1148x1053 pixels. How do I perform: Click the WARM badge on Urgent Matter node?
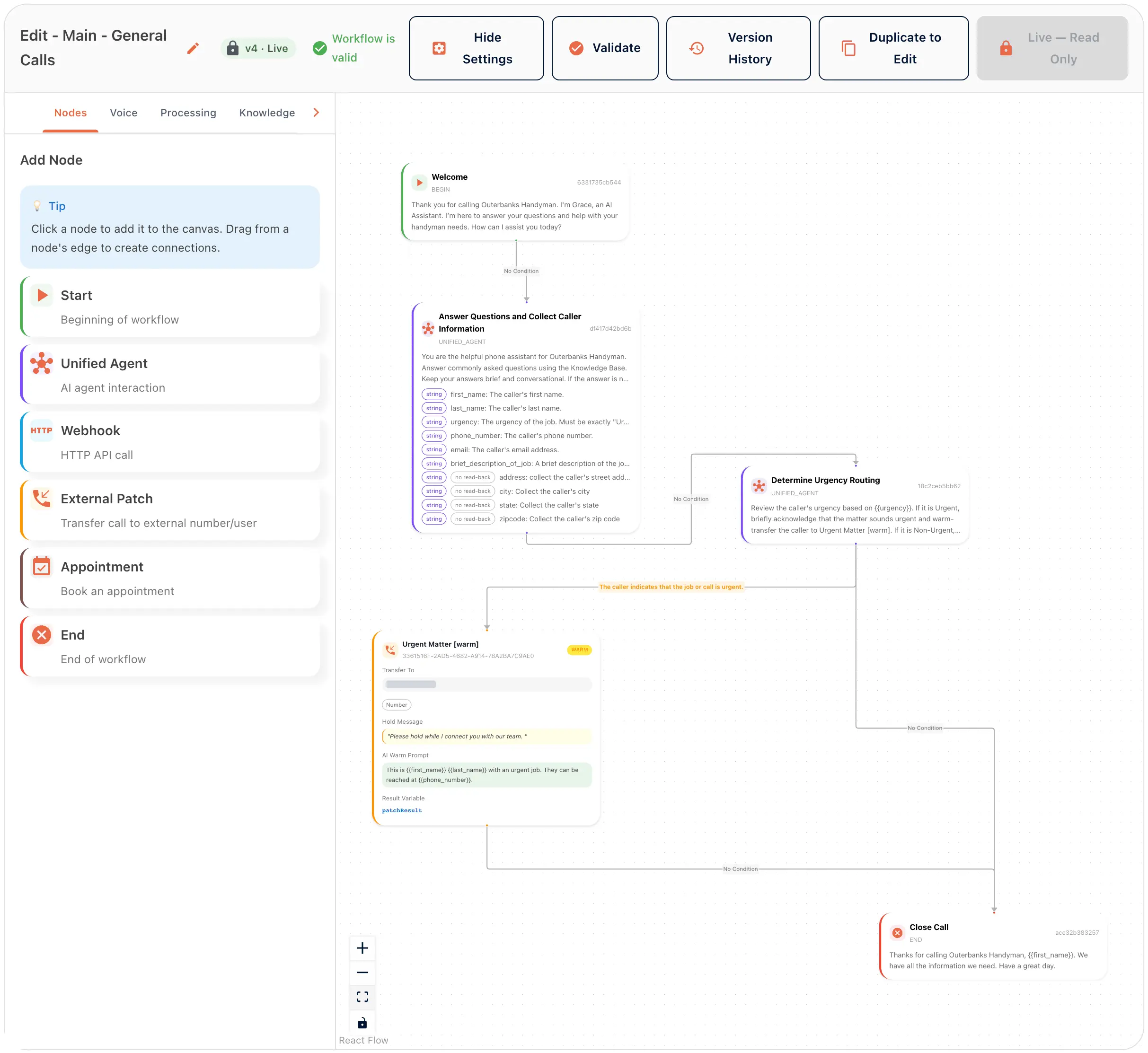pyautogui.click(x=579, y=650)
